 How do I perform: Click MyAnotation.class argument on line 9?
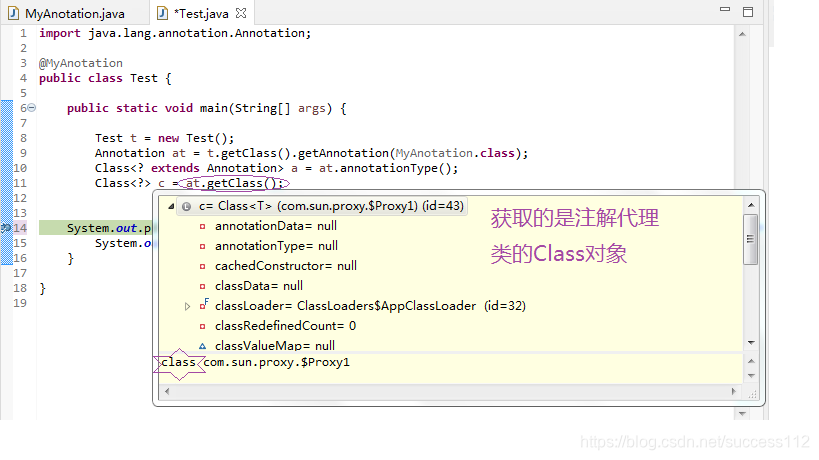click(455, 154)
